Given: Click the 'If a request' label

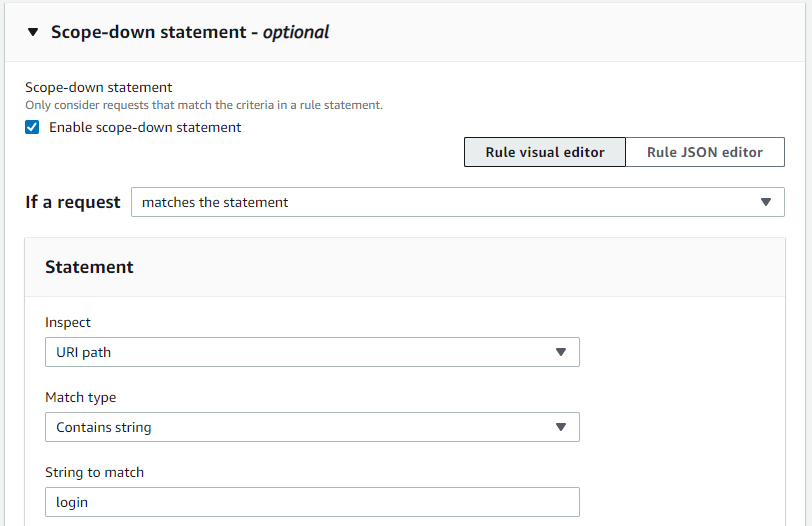Looking at the screenshot, I should [73, 202].
